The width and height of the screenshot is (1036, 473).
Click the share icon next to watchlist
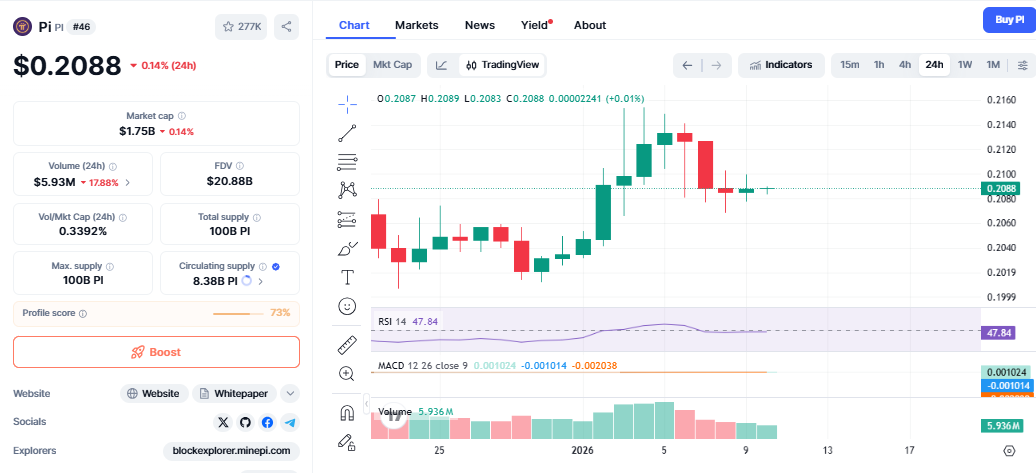(286, 27)
